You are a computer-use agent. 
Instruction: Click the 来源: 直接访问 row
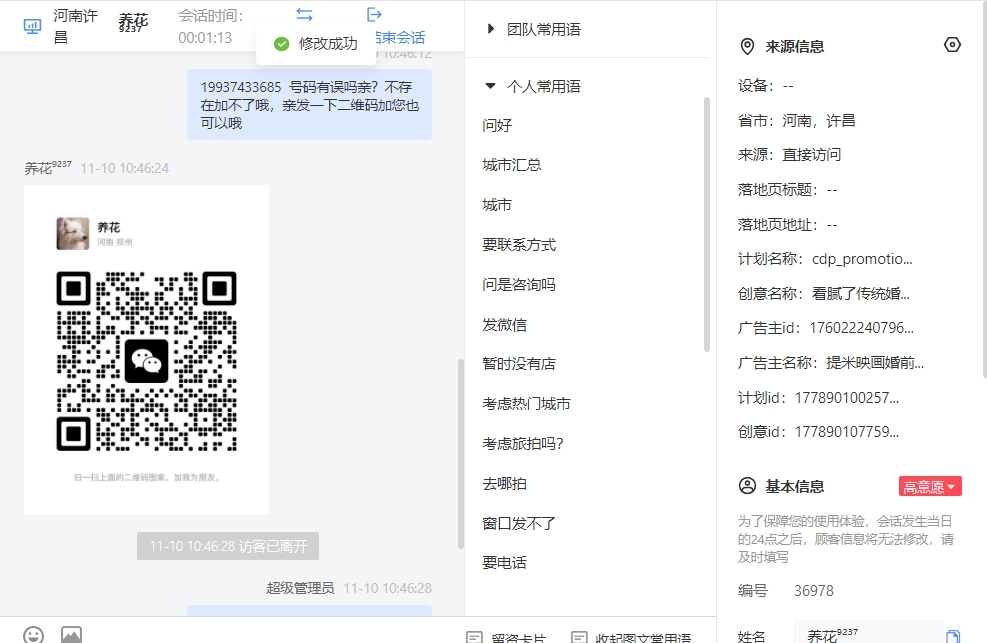point(789,155)
